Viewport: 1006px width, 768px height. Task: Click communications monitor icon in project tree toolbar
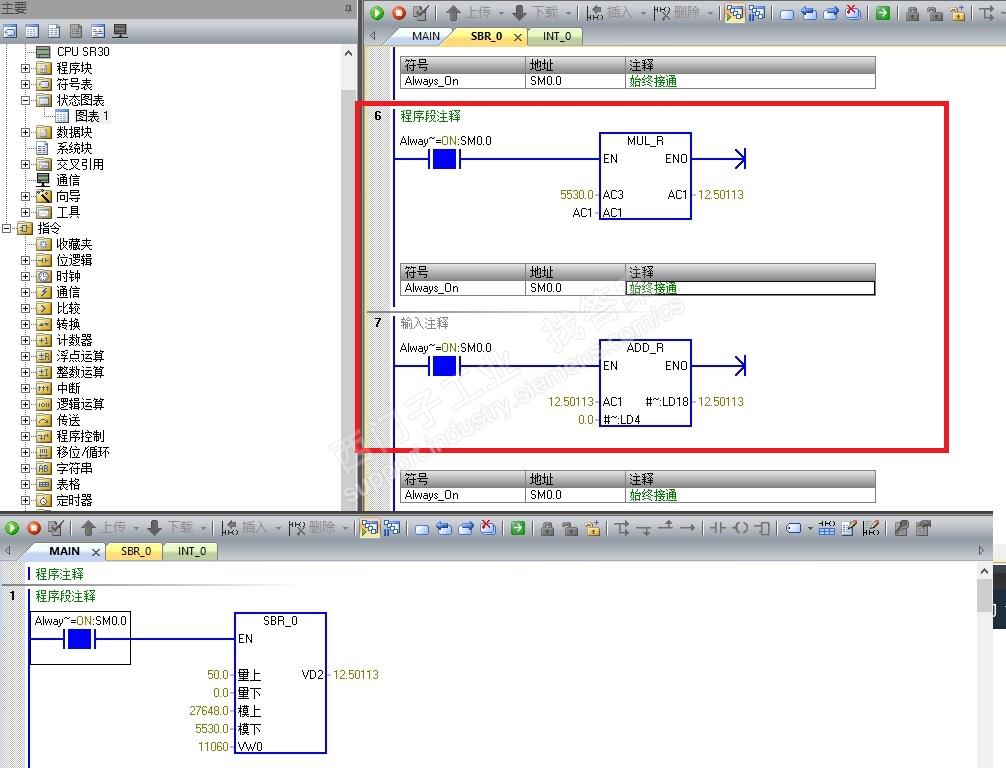(120, 31)
